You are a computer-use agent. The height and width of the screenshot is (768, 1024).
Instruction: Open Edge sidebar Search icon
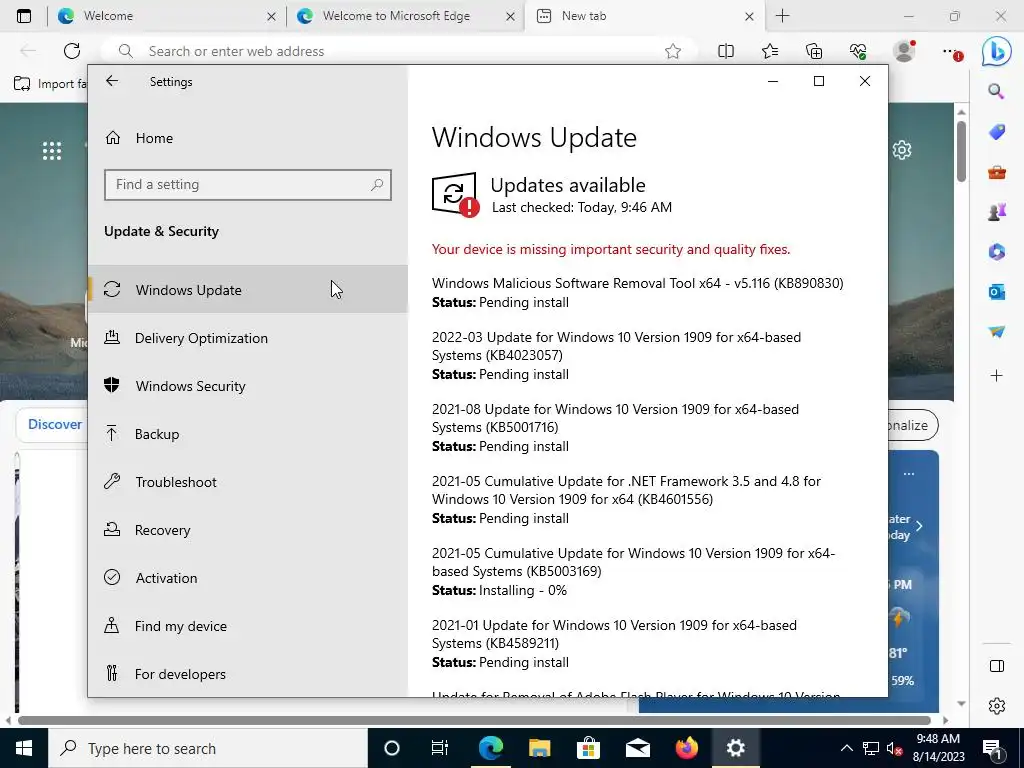996,91
